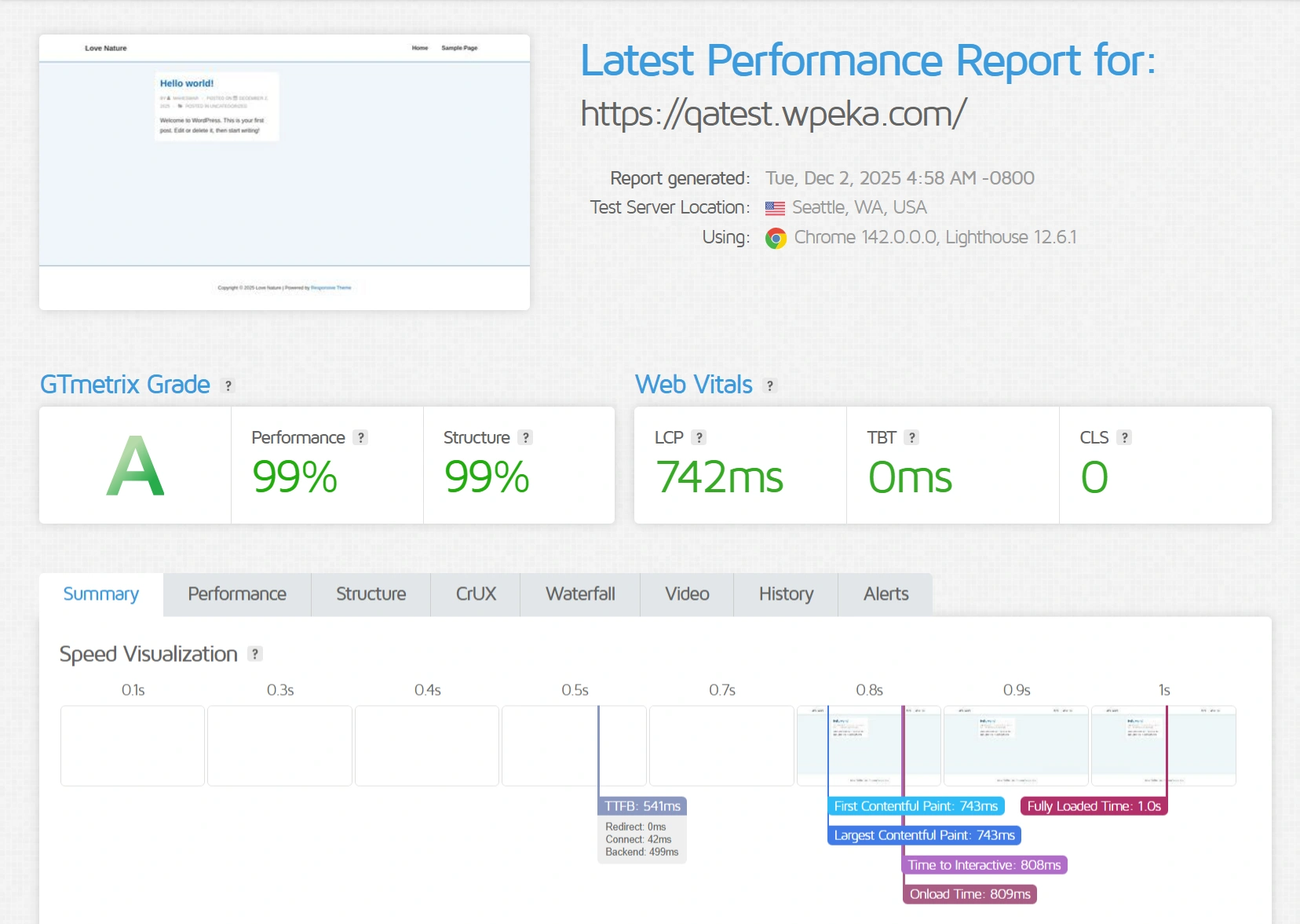Image resolution: width=1300 pixels, height=924 pixels.
Task: Click the Speed Visualization help icon
Action: tap(255, 654)
